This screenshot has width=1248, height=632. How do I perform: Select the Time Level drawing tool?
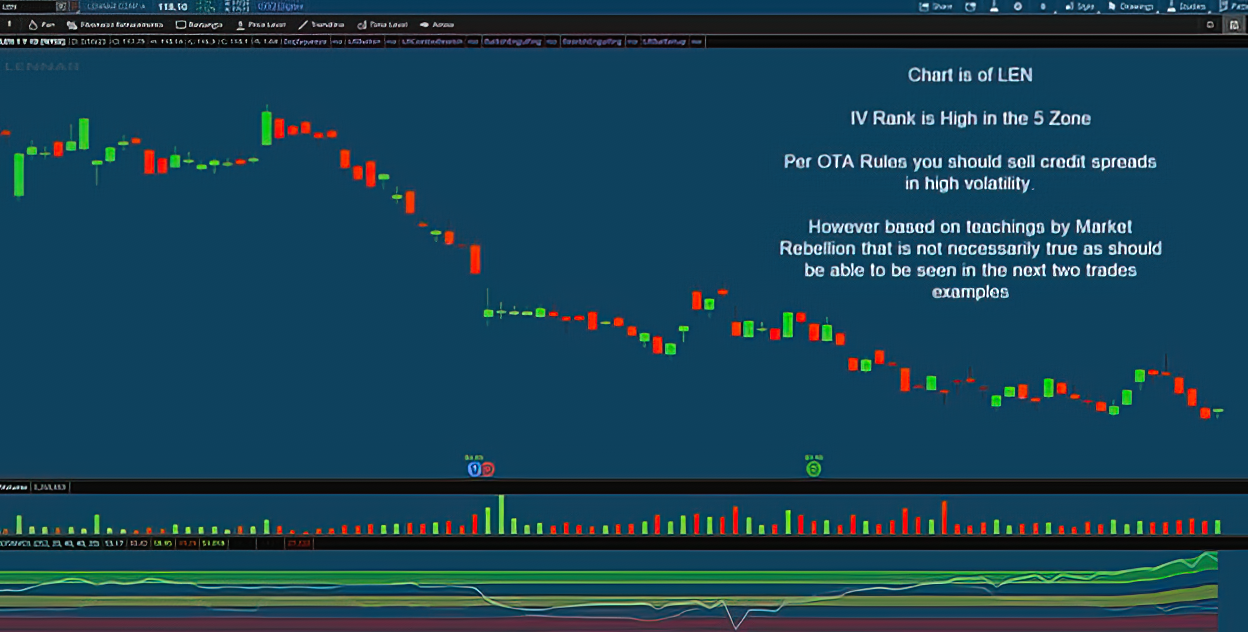coord(381,23)
